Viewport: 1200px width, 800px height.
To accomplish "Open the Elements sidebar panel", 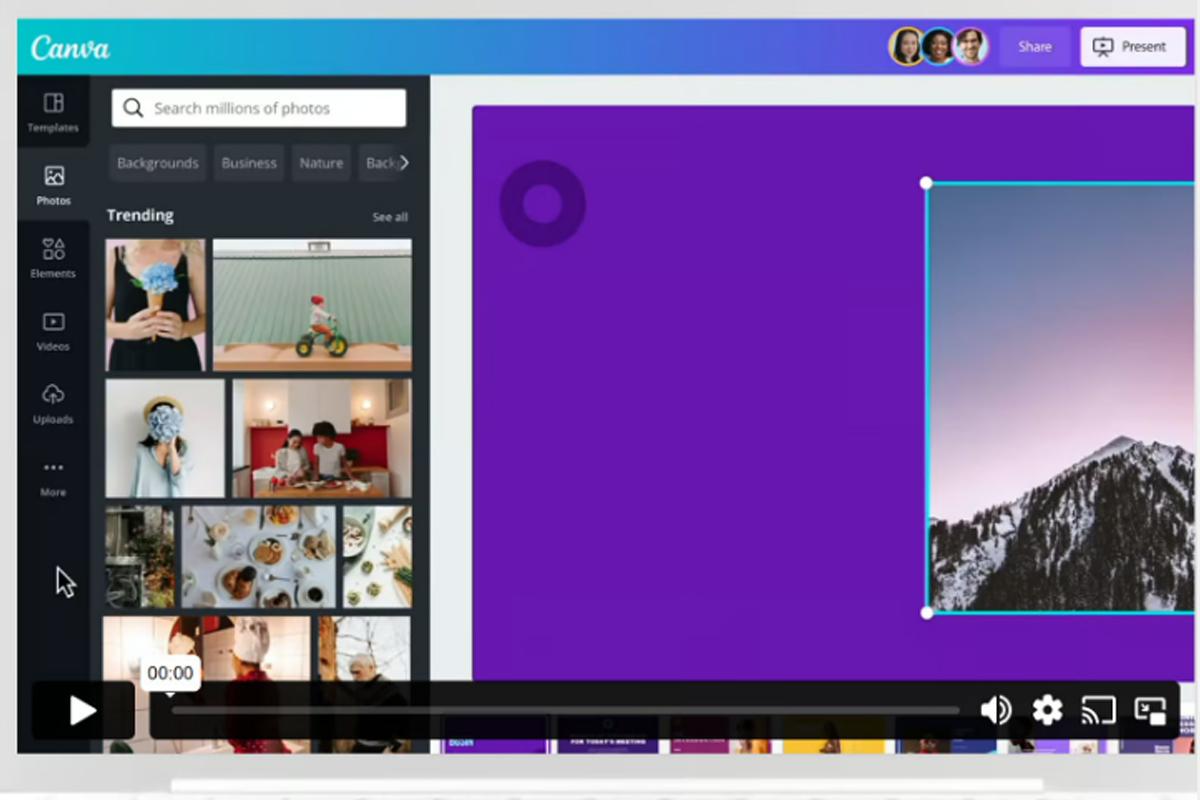I will pos(53,257).
